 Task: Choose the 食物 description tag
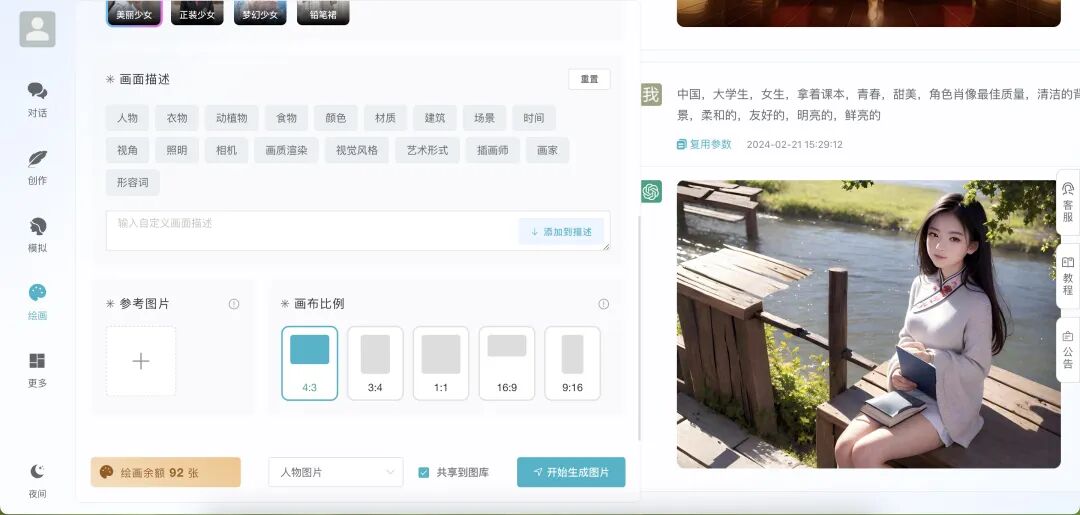[287, 118]
